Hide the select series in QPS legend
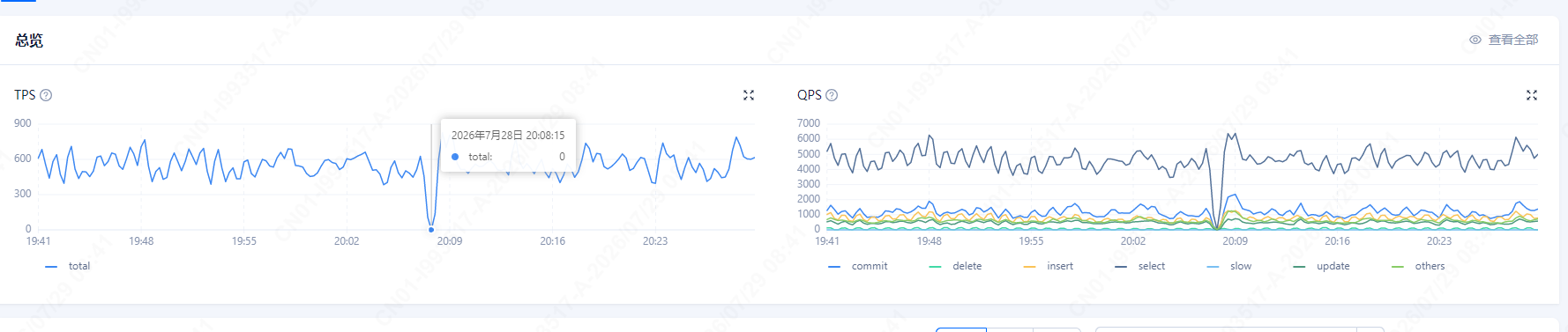The width and height of the screenshot is (1568, 332). click(x=1140, y=266)
